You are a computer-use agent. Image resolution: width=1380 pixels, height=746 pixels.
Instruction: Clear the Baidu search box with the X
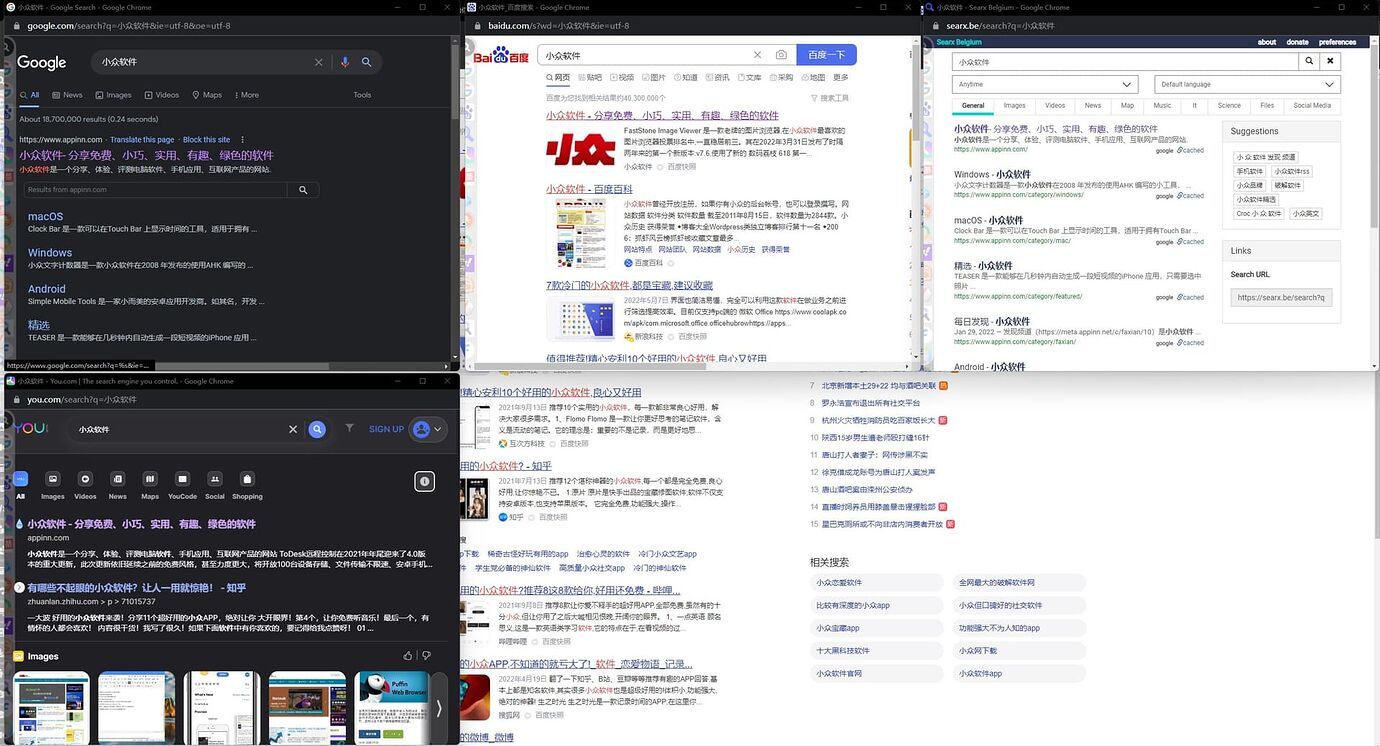pos(757,55)
